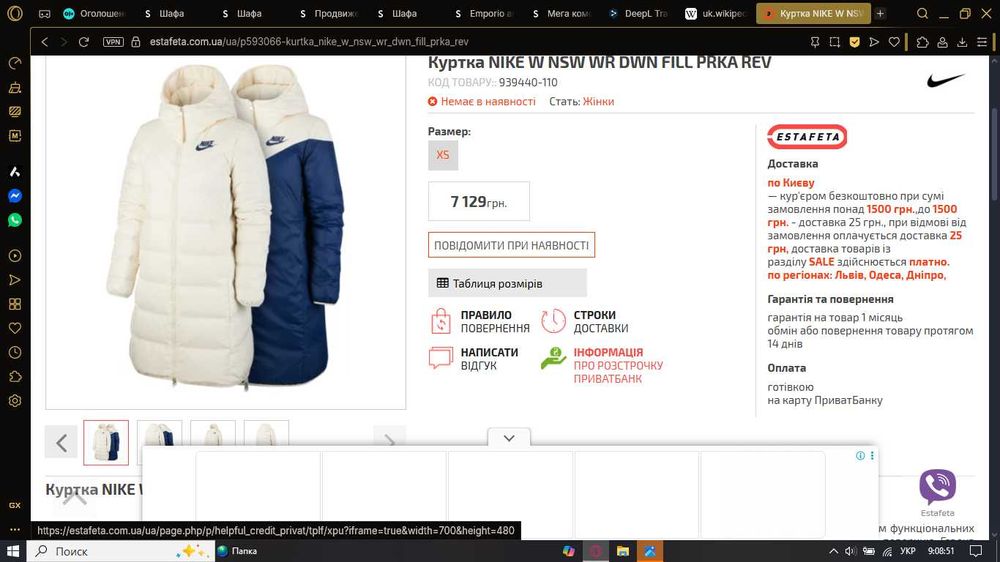
Task: Switch to the Мега ком tab
Action: click(x=562, y=13)
